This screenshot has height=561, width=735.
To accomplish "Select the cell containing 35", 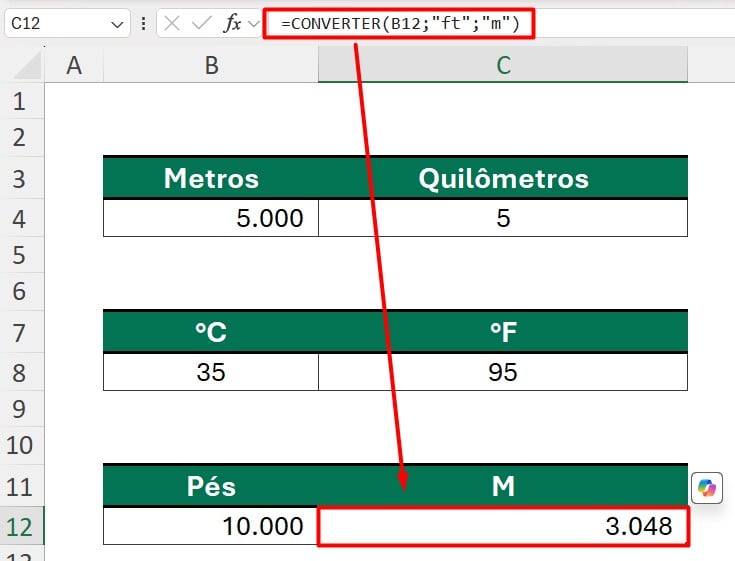I will click(211, 372).
